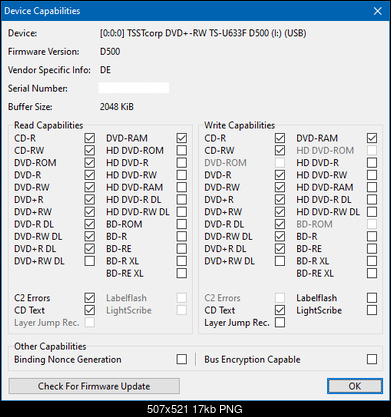Toggle Write DVD+RW checkbox

[x=280, y=212]
